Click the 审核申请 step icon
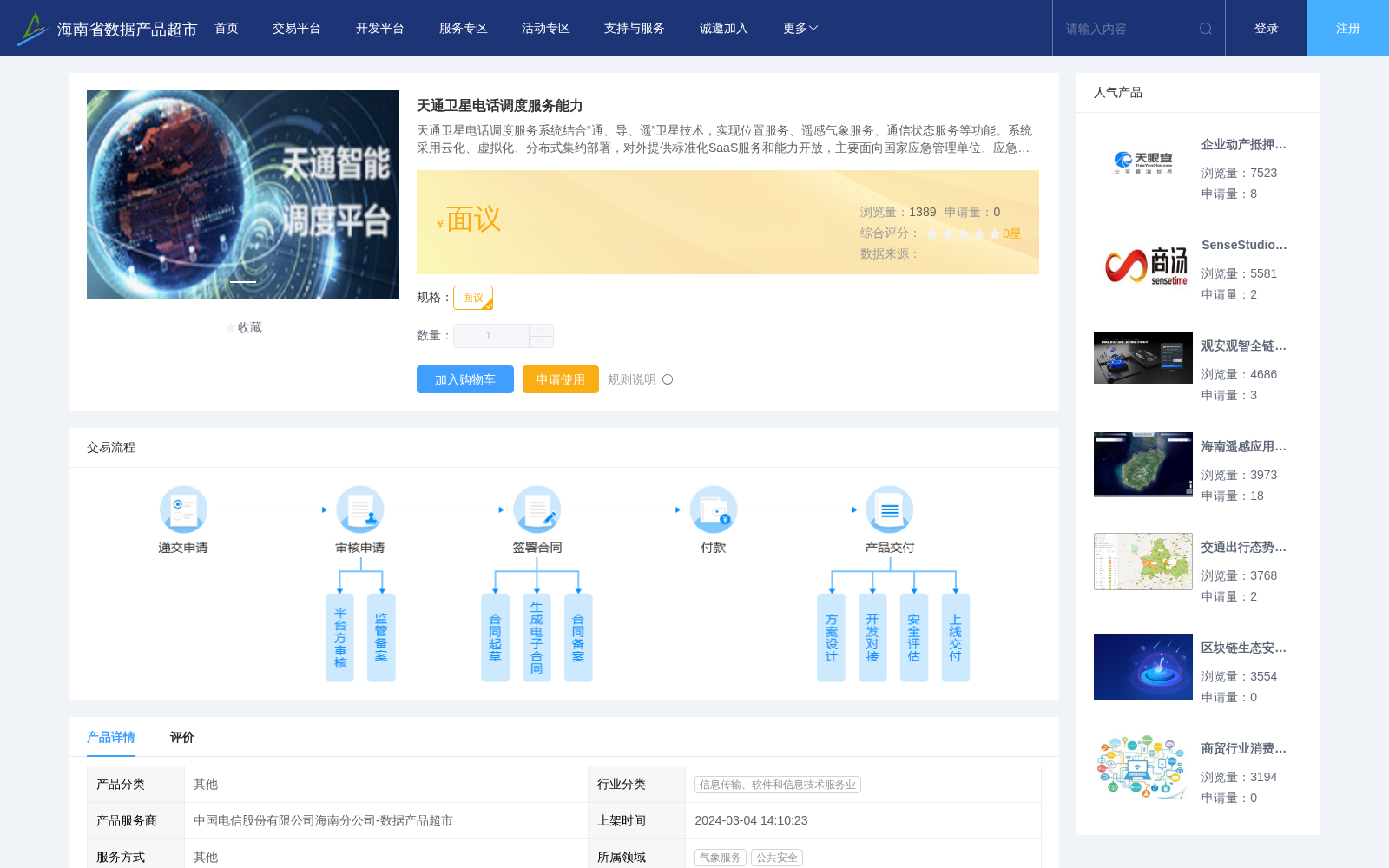 (x=360, y=510)
